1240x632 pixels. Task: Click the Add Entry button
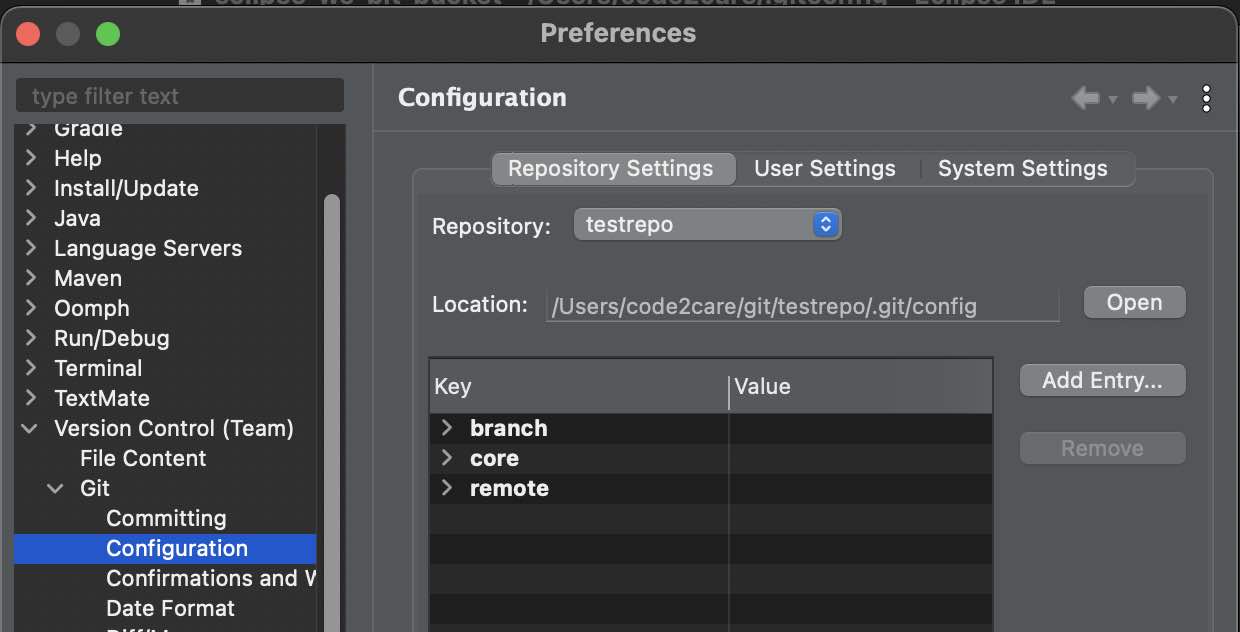1102,380
